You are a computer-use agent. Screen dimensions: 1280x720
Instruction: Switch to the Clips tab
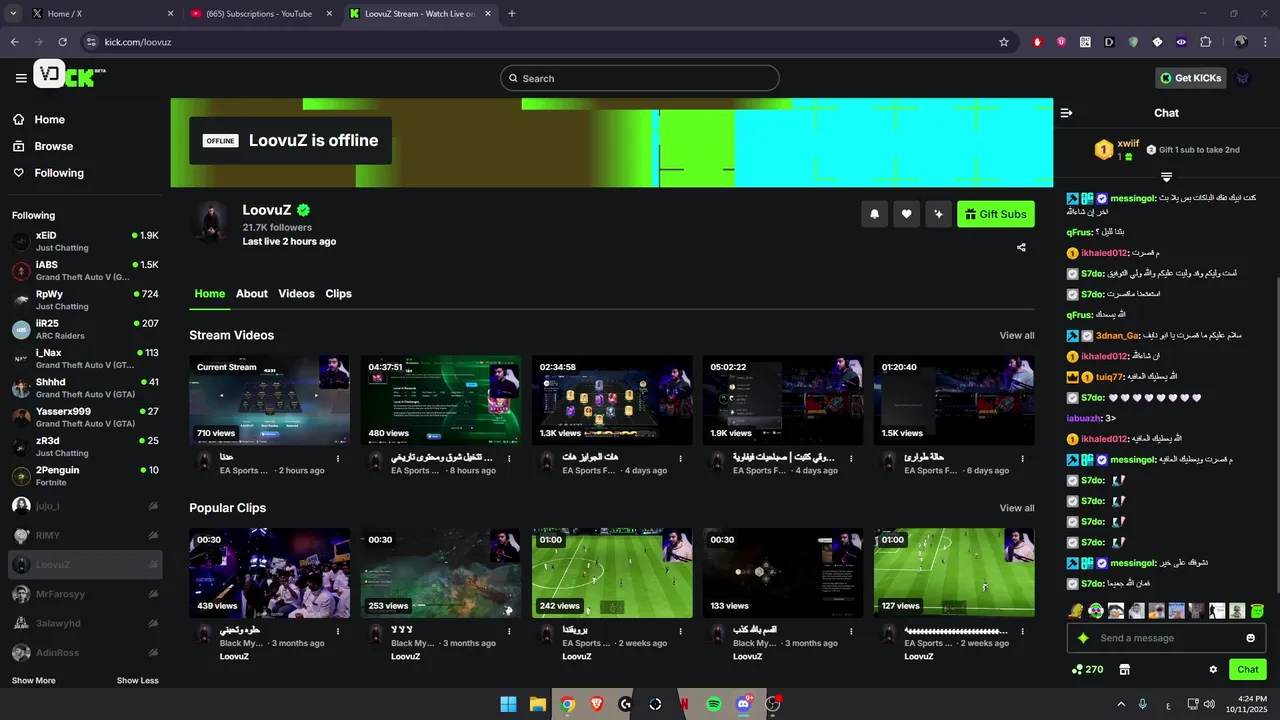coord(339,294)
